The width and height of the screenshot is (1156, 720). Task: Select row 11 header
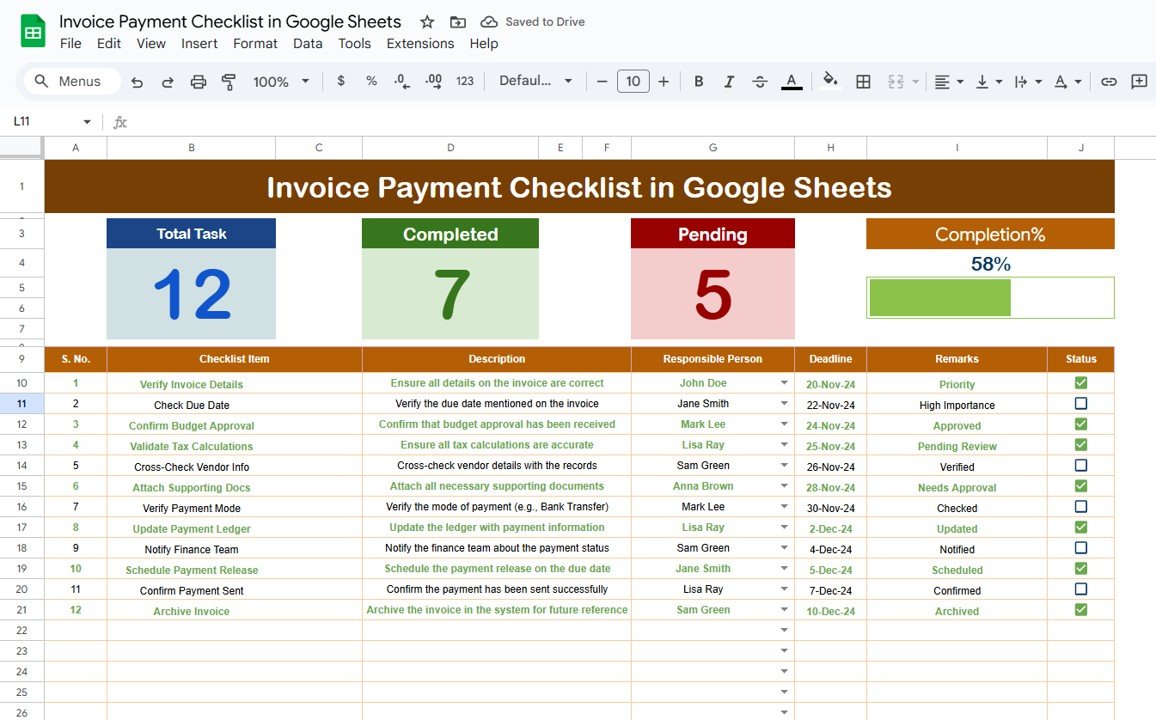coord(21,404)
